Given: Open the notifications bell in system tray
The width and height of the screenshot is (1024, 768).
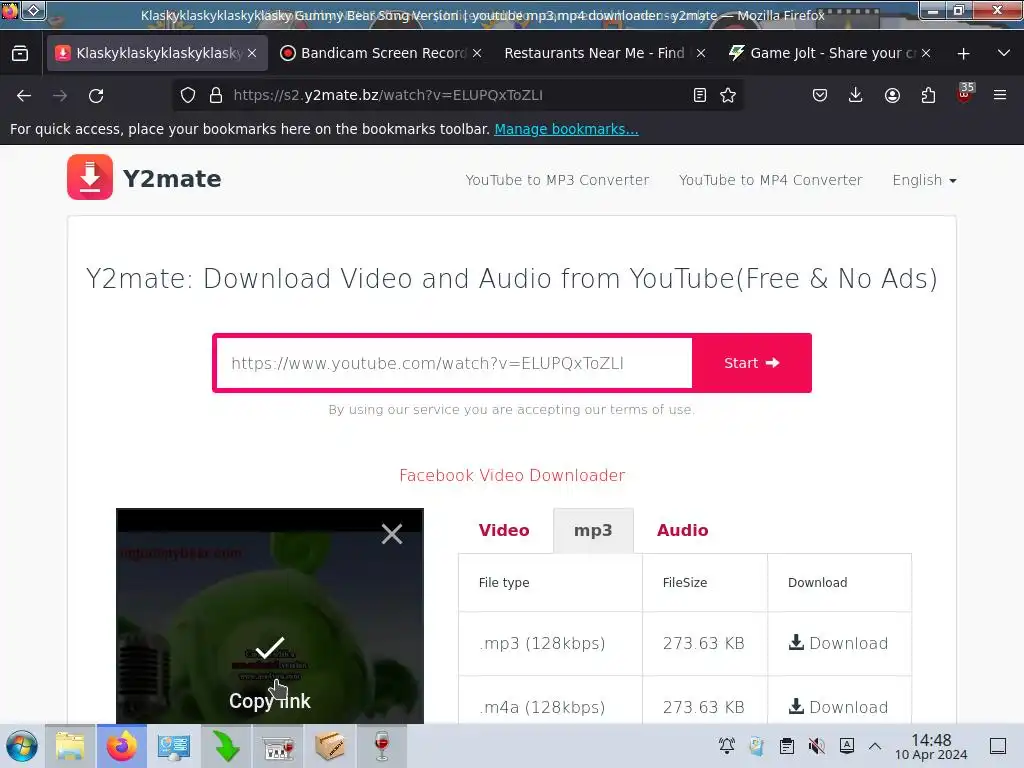Looking at the screenshot, I should [x=727, y=746].
